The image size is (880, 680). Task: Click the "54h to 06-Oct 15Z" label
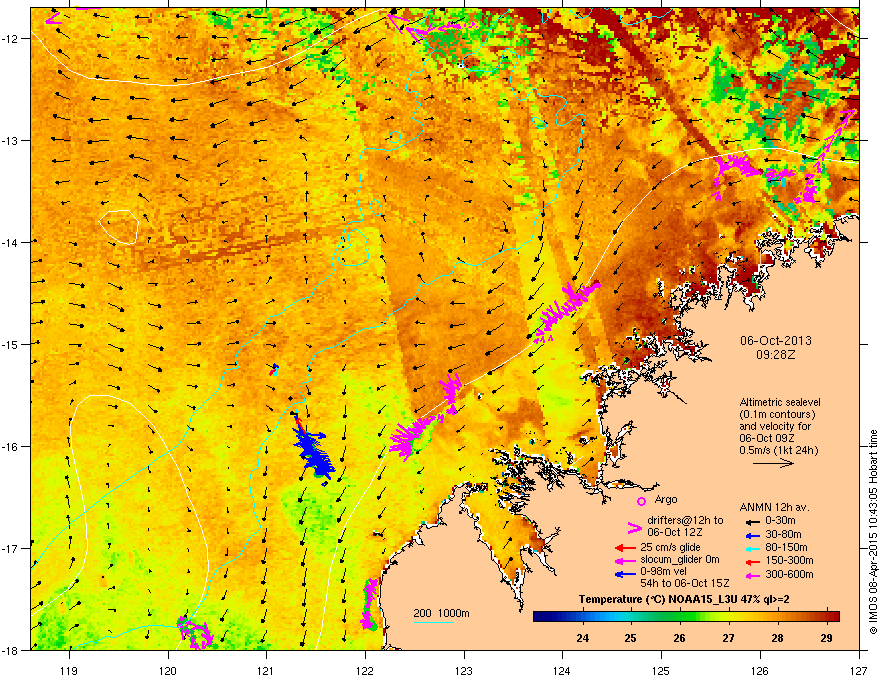685,583
